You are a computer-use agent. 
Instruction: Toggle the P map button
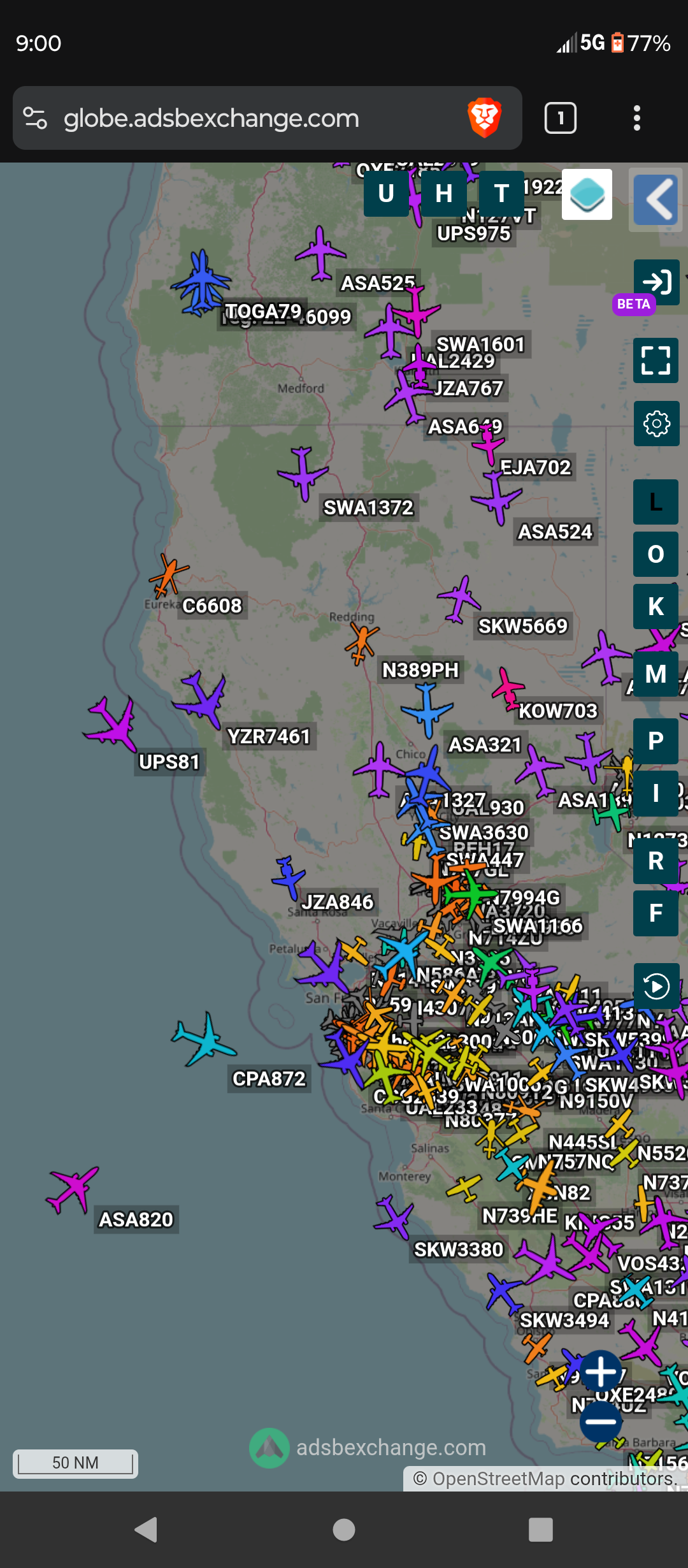point(656,741)
